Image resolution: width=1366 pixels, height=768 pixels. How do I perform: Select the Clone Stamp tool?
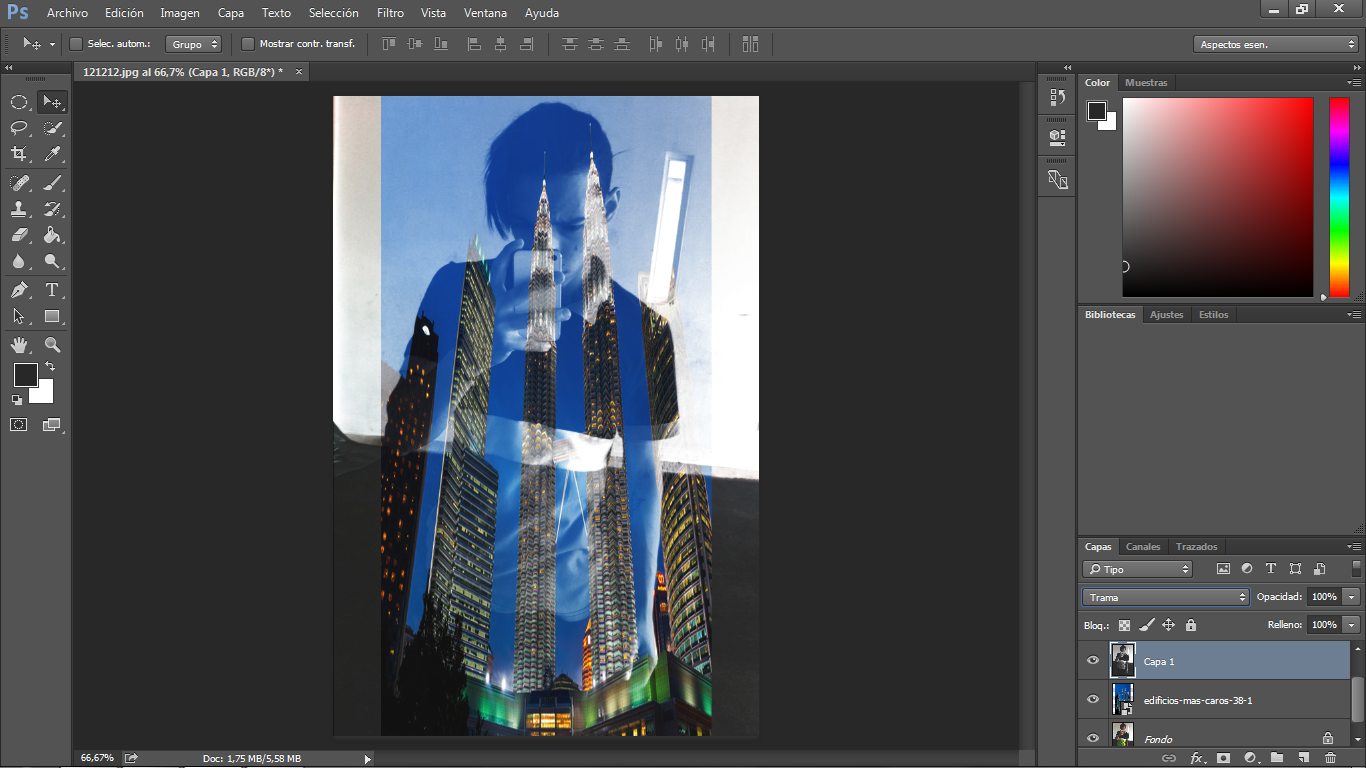(x=19, y=209)
